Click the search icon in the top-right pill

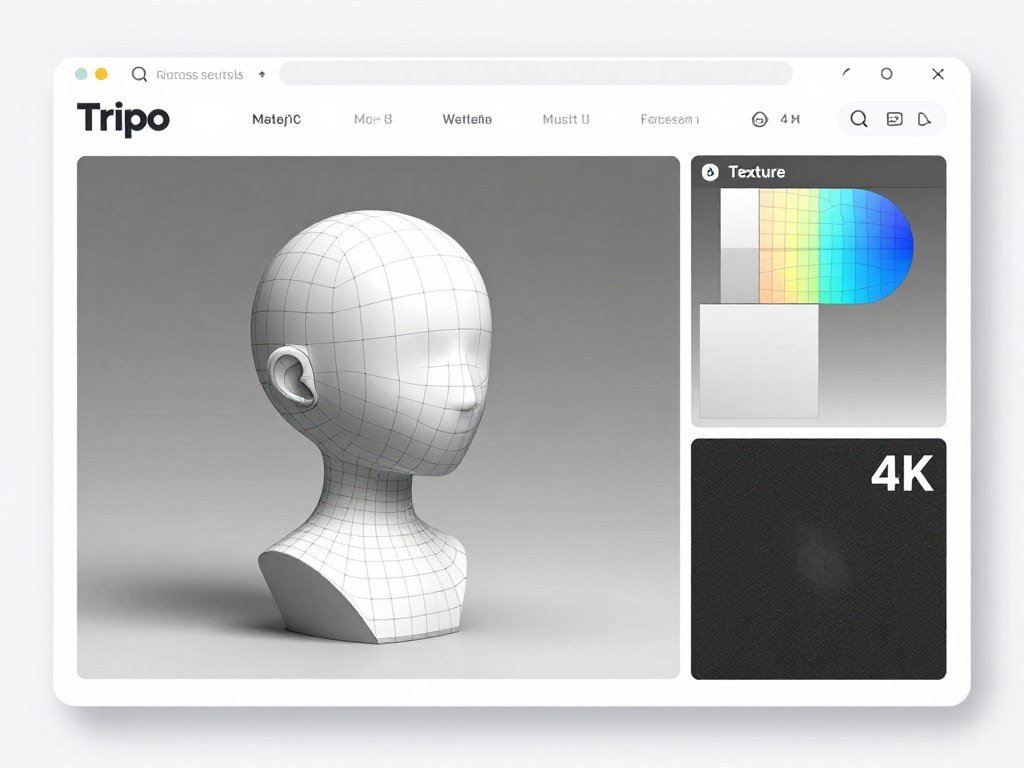[x=859, y=119]
